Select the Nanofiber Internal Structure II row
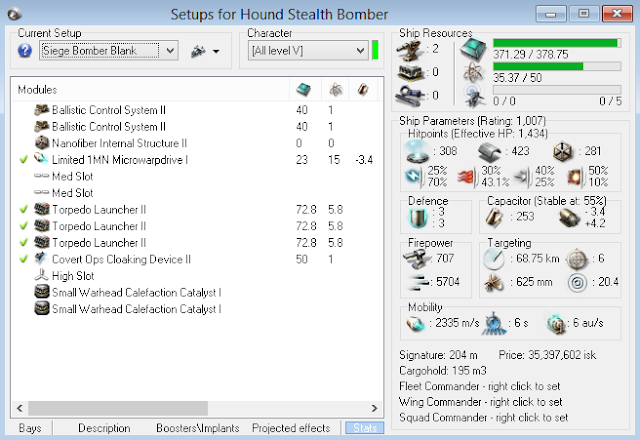 point(197,143)
